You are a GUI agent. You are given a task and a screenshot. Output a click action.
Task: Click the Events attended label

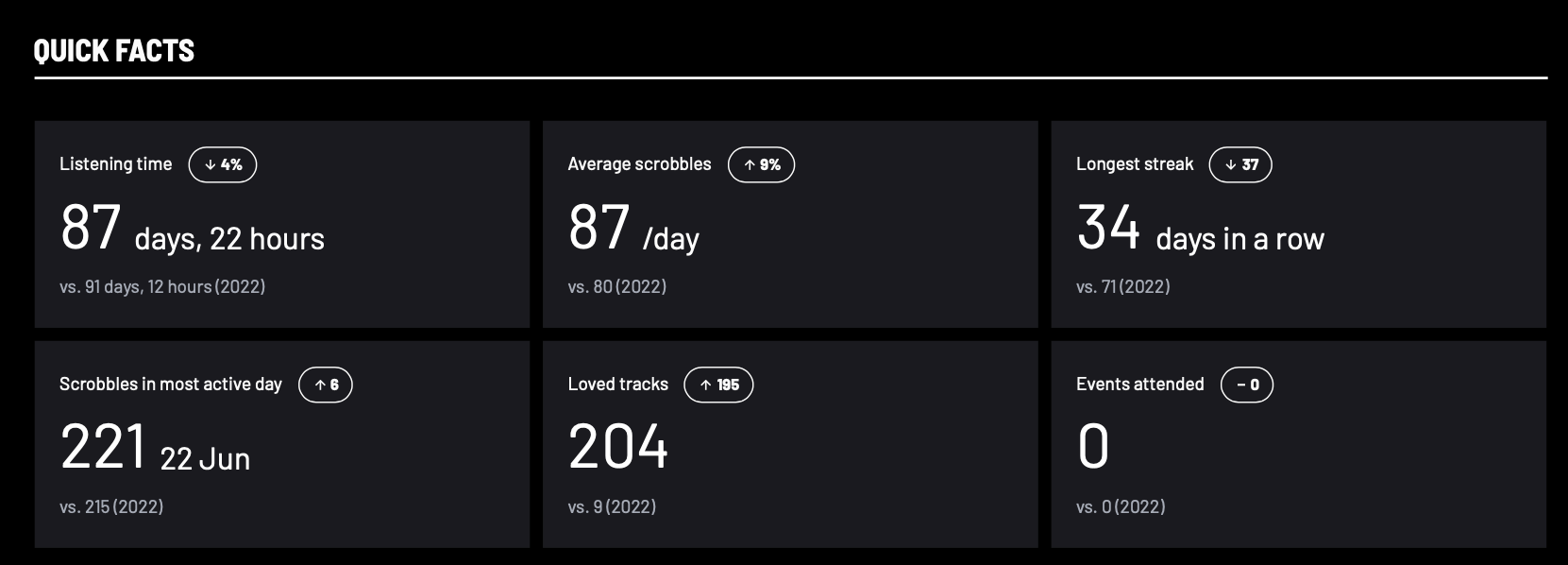(1139, 385)
